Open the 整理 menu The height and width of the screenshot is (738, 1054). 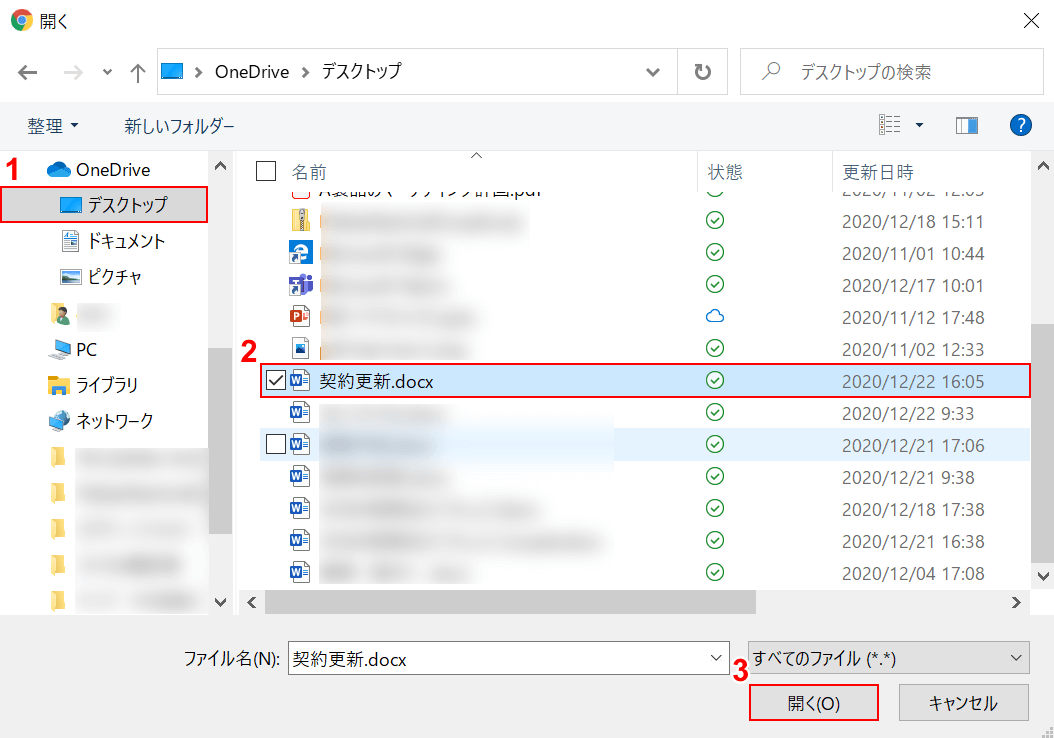(52, 126)
